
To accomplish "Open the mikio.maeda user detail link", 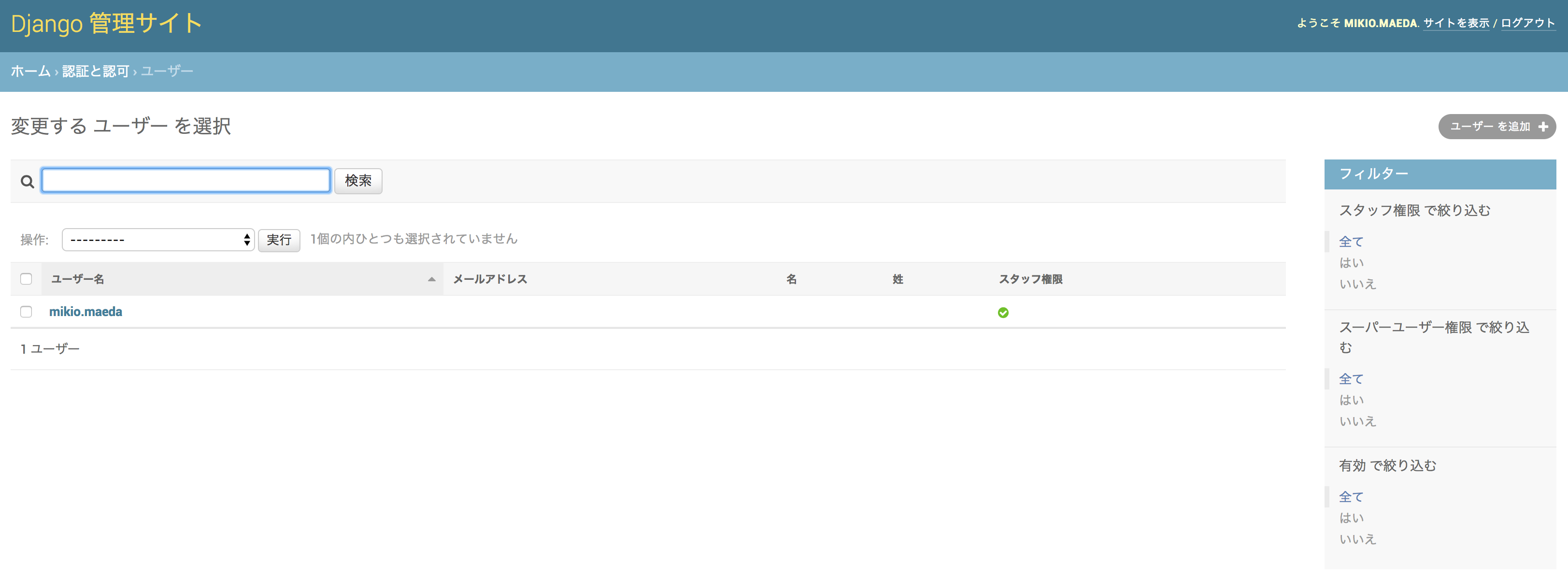I will point(85,311).
